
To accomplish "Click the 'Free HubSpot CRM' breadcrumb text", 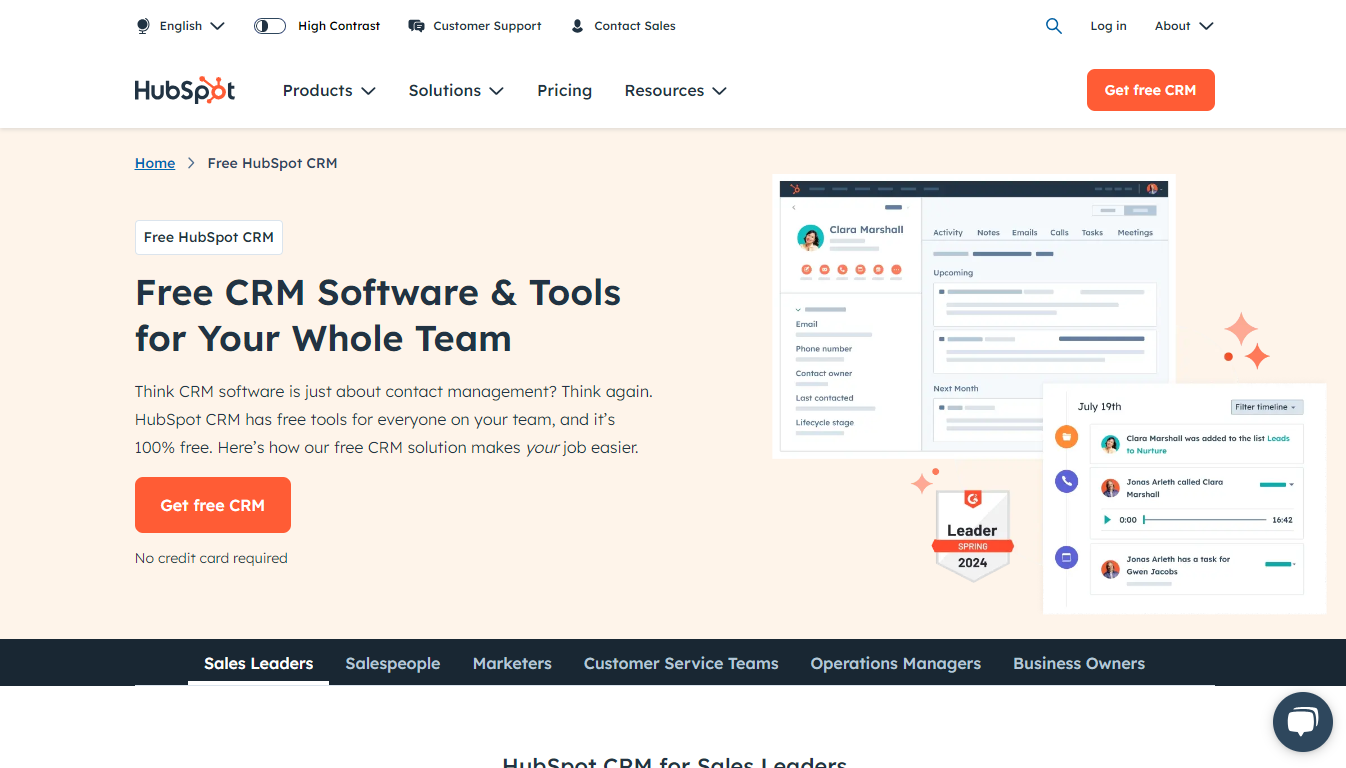I will (272, 163).
